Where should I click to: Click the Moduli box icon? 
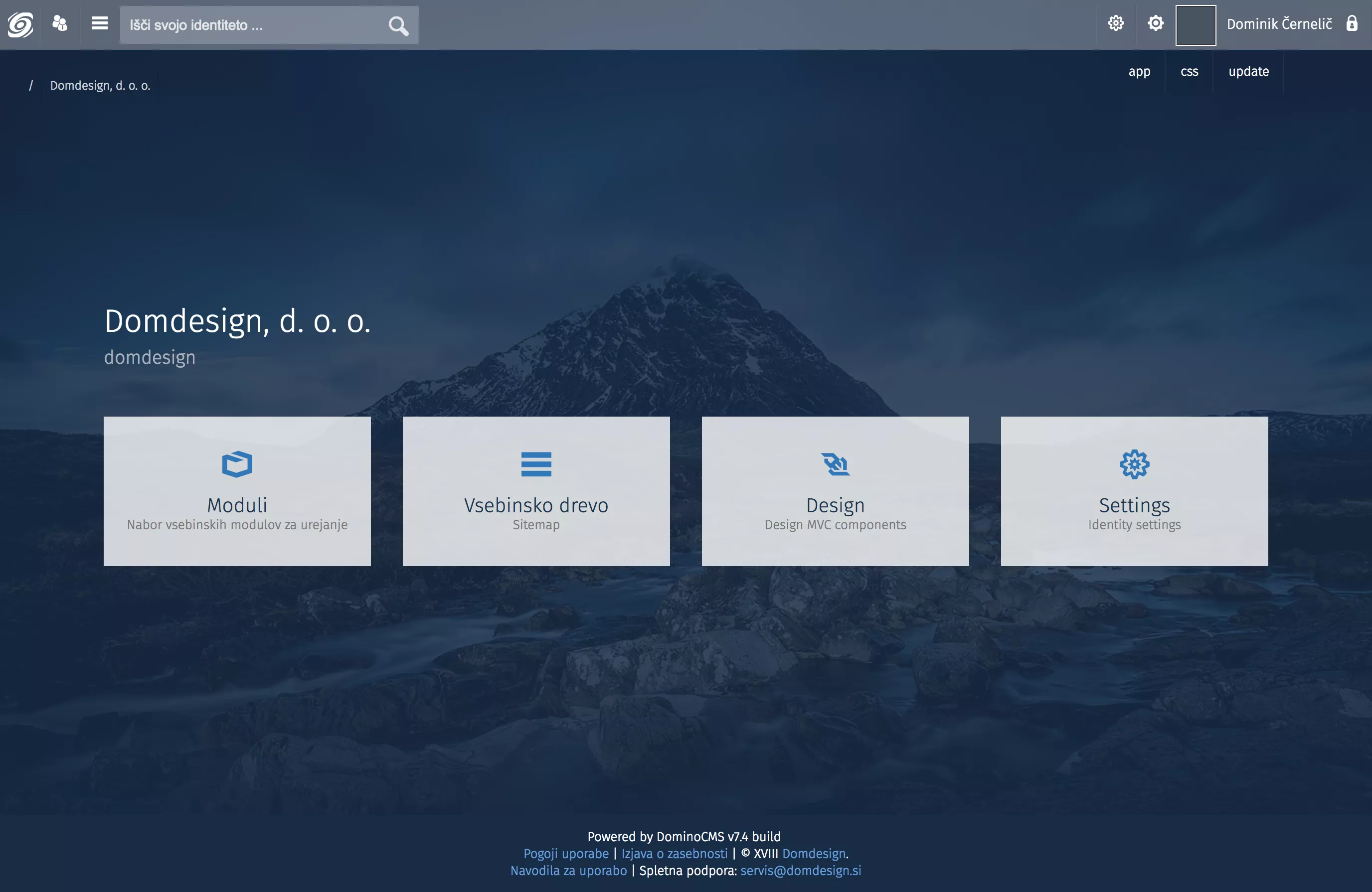(x=237, y=464)
